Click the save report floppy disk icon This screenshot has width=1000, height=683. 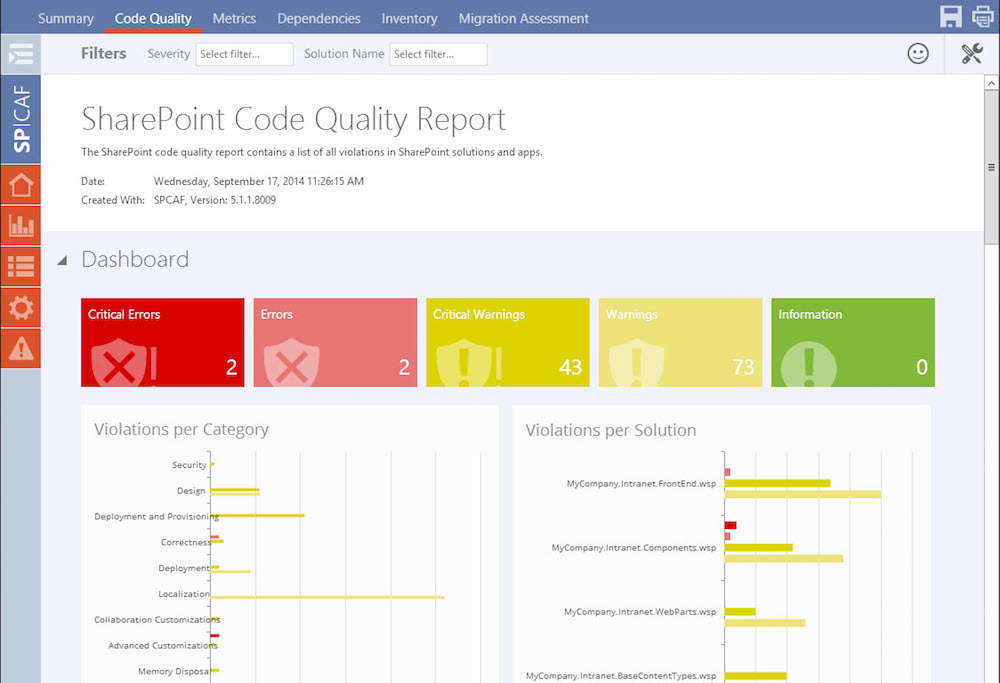[x=951, y=16]
